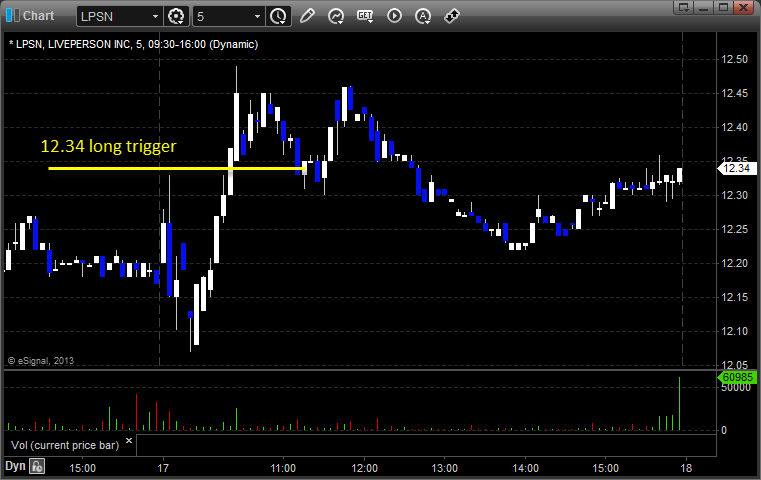Click the left 15:00 time axis label
The width and height of the screenshot is (761, 480).
pyautogui.click(x=83, y=468)
